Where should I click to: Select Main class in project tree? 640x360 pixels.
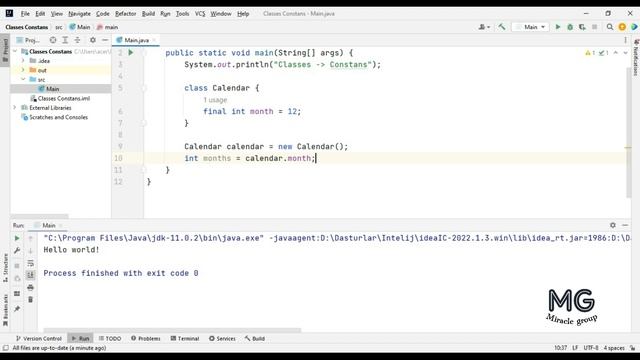tap(49, 89)
